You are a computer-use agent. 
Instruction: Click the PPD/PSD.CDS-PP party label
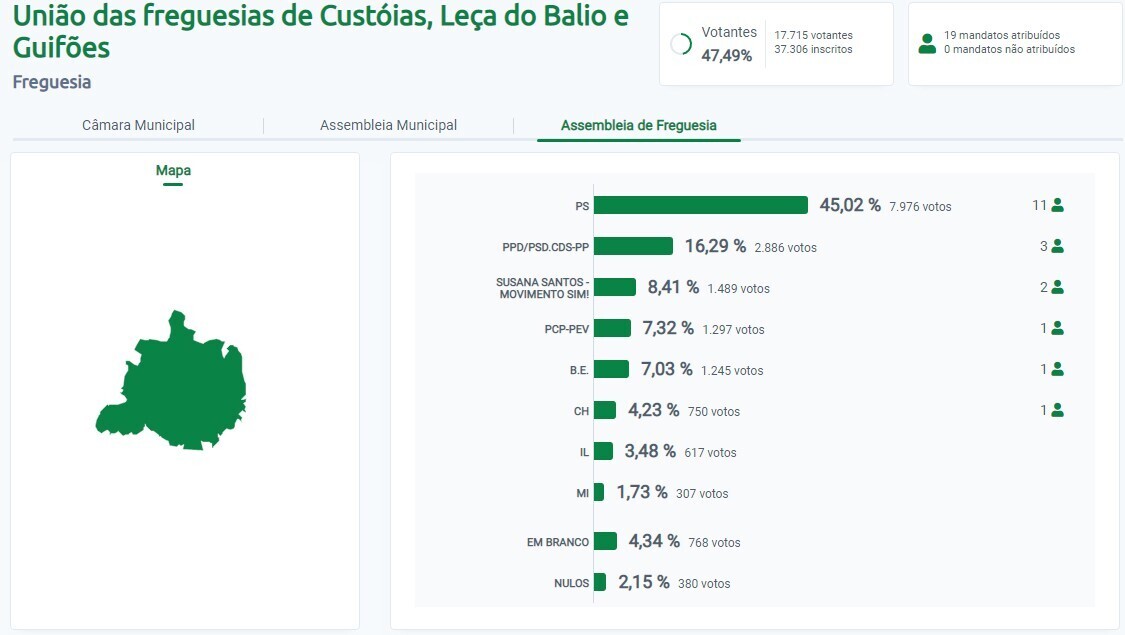pyautogui.click(x=546, y=245)
